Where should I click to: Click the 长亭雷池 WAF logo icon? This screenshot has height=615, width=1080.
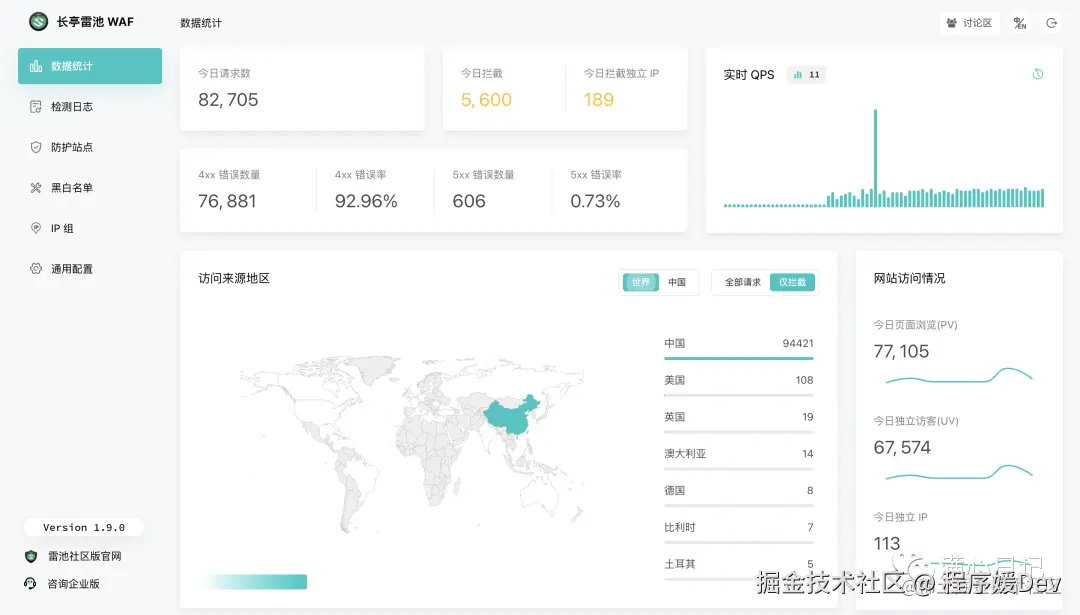[39, 21]
